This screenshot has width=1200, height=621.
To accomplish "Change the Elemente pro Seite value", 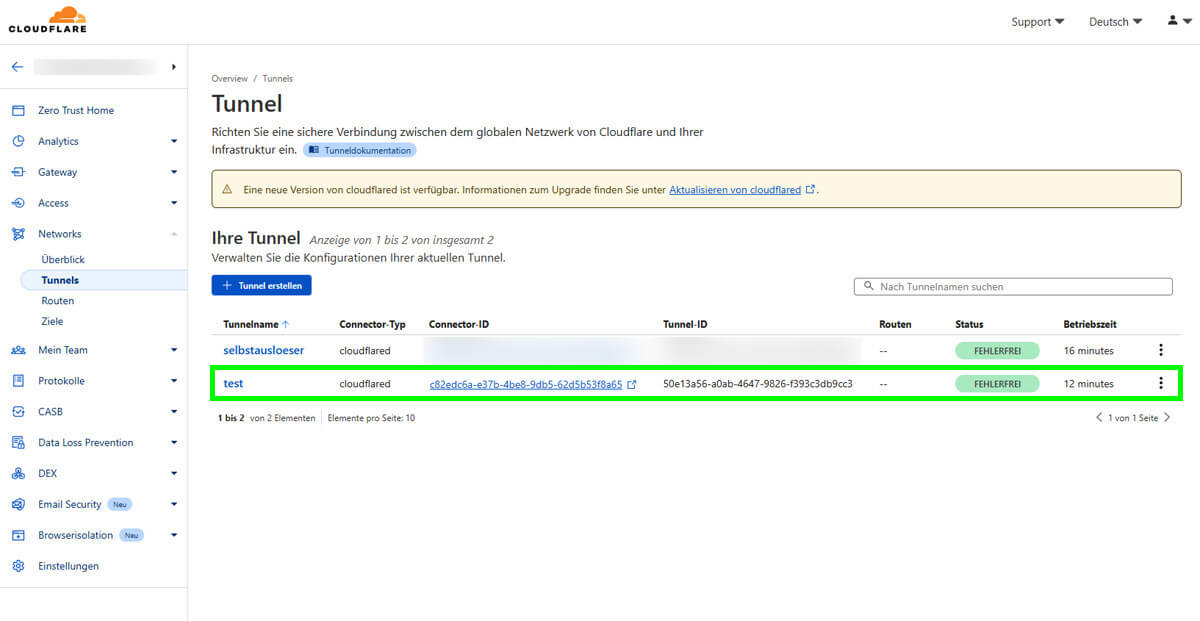I will pyautogui.click(x=371, y=418).
